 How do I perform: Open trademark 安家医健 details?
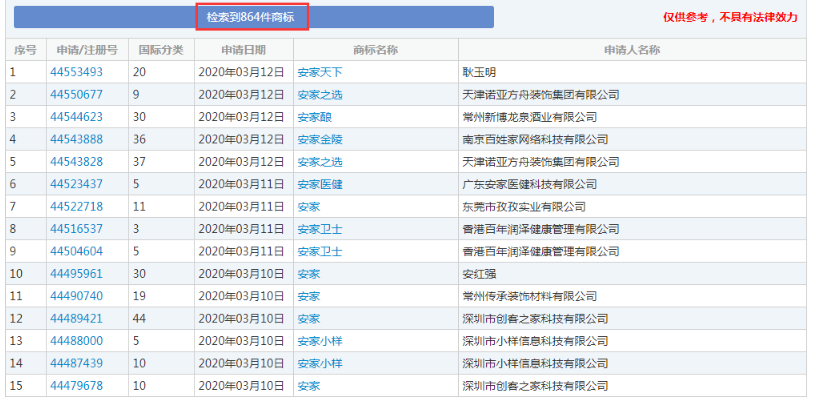[320, 184]
